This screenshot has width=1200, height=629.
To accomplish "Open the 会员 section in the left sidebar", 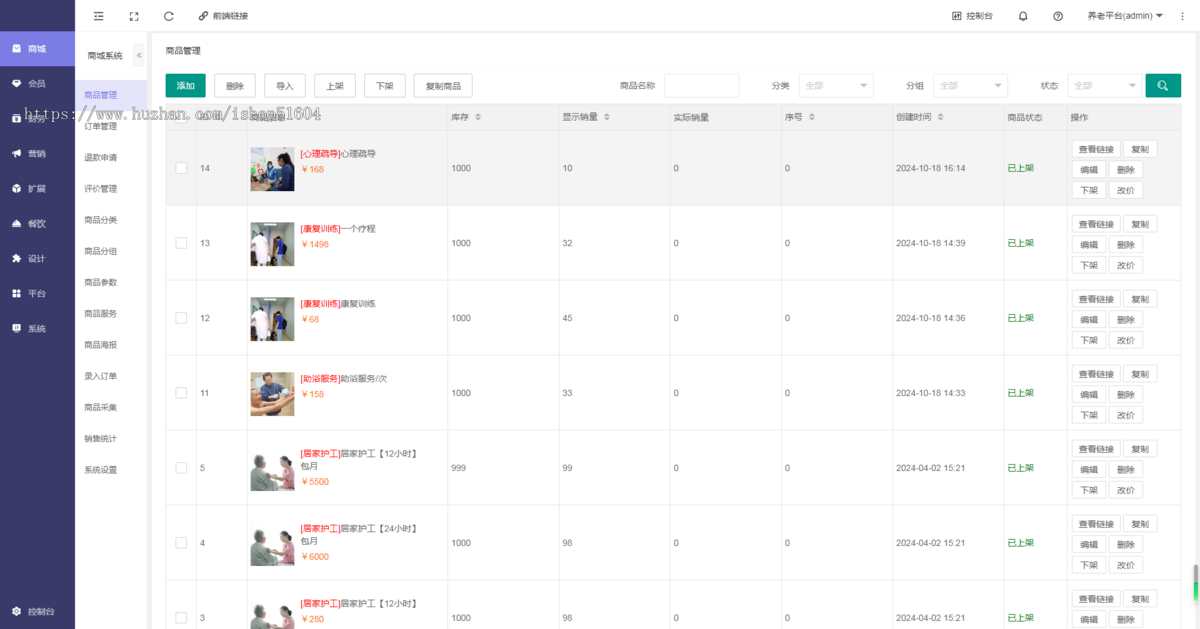I will coord(37,84).
